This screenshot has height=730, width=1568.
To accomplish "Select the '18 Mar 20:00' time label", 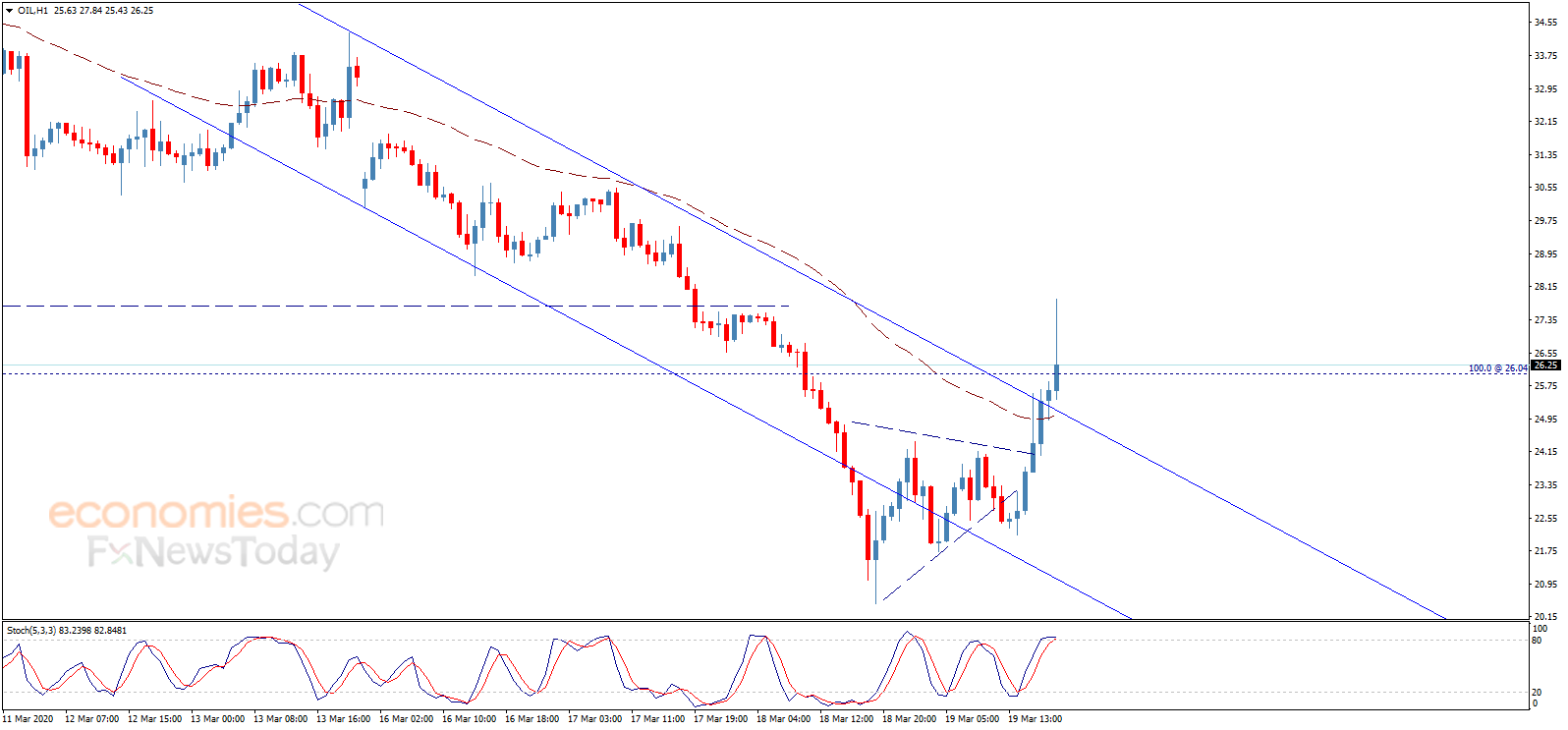I will point(909,719).
